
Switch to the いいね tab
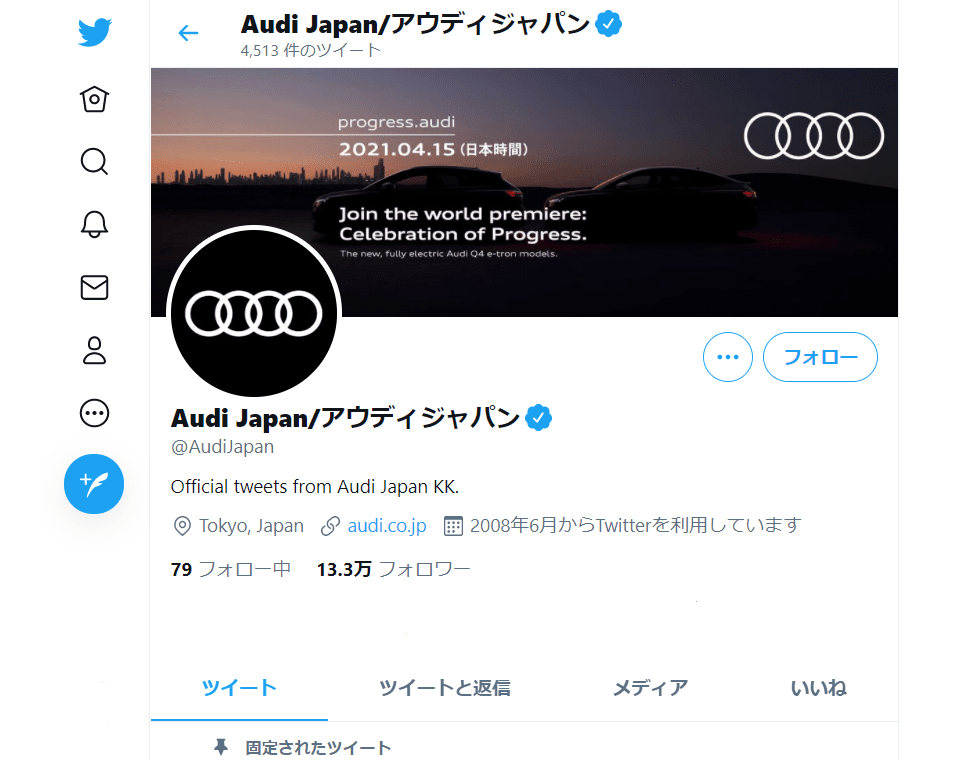click(819, 688)
